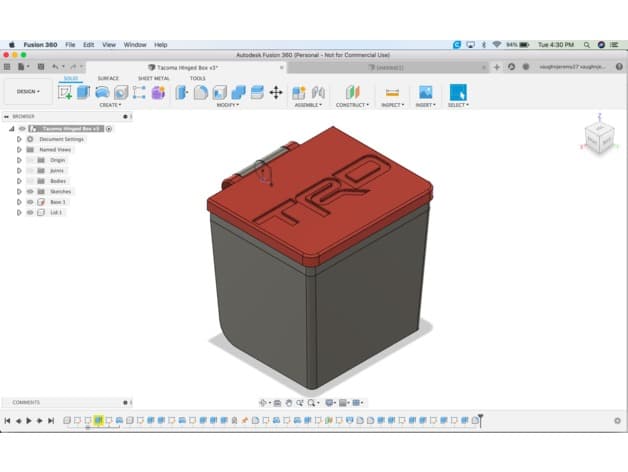Screen dimensions: 628x472
Task: Toggle visibility eye of root Tacoma Hinged Box
Action: [x=22, y=129]
